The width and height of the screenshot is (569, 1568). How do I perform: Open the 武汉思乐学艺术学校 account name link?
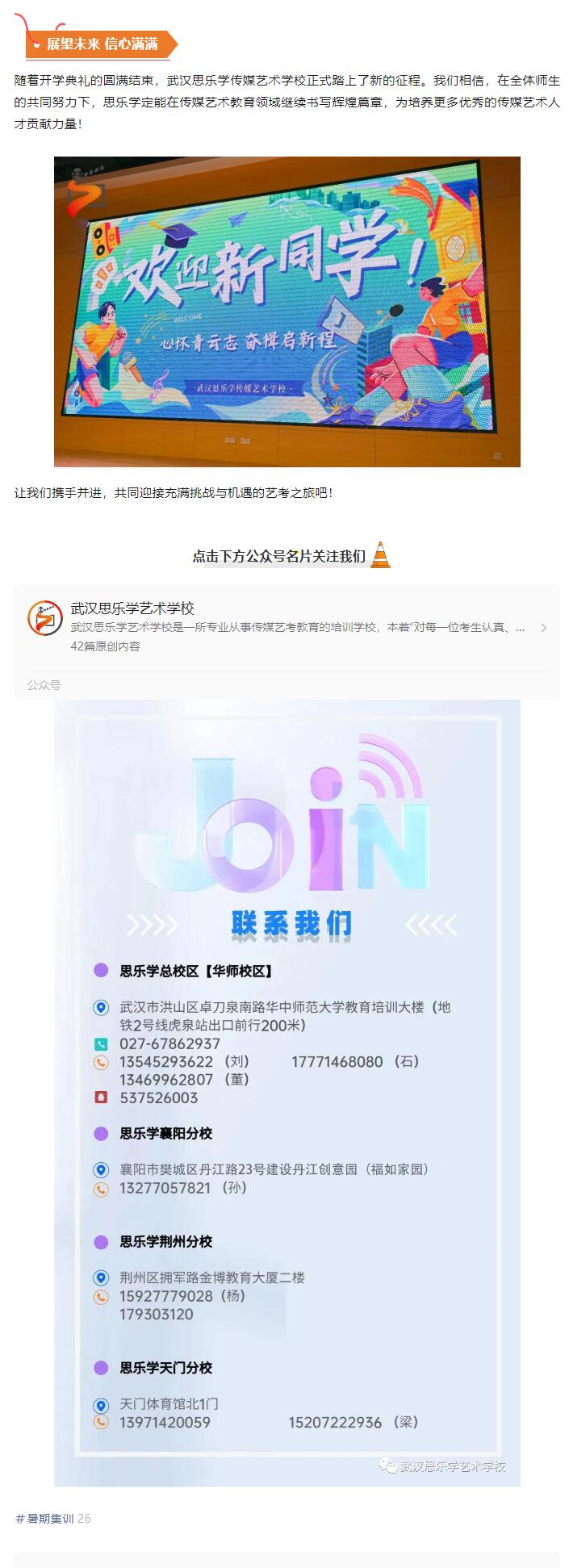click(x=132, y=608)
